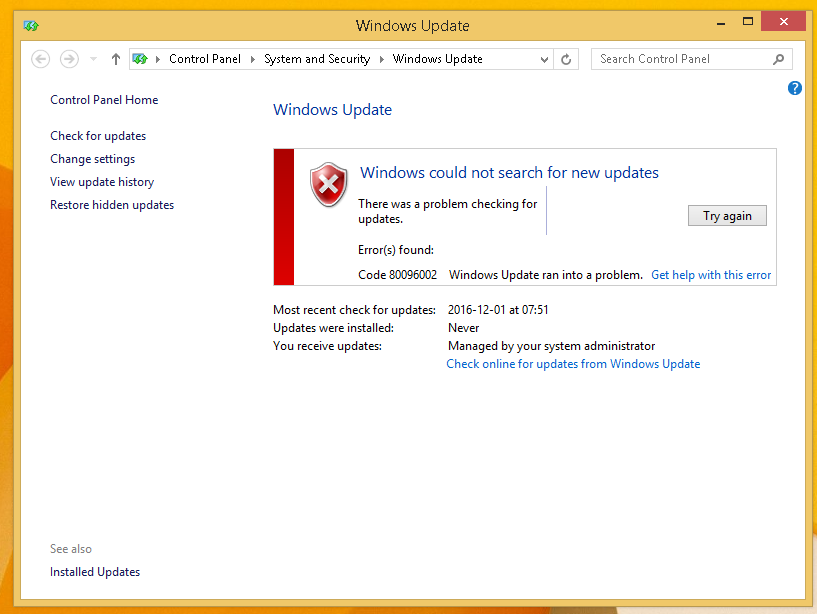
Task: Refresh the Windows Update page
Action: click(566, 59)
